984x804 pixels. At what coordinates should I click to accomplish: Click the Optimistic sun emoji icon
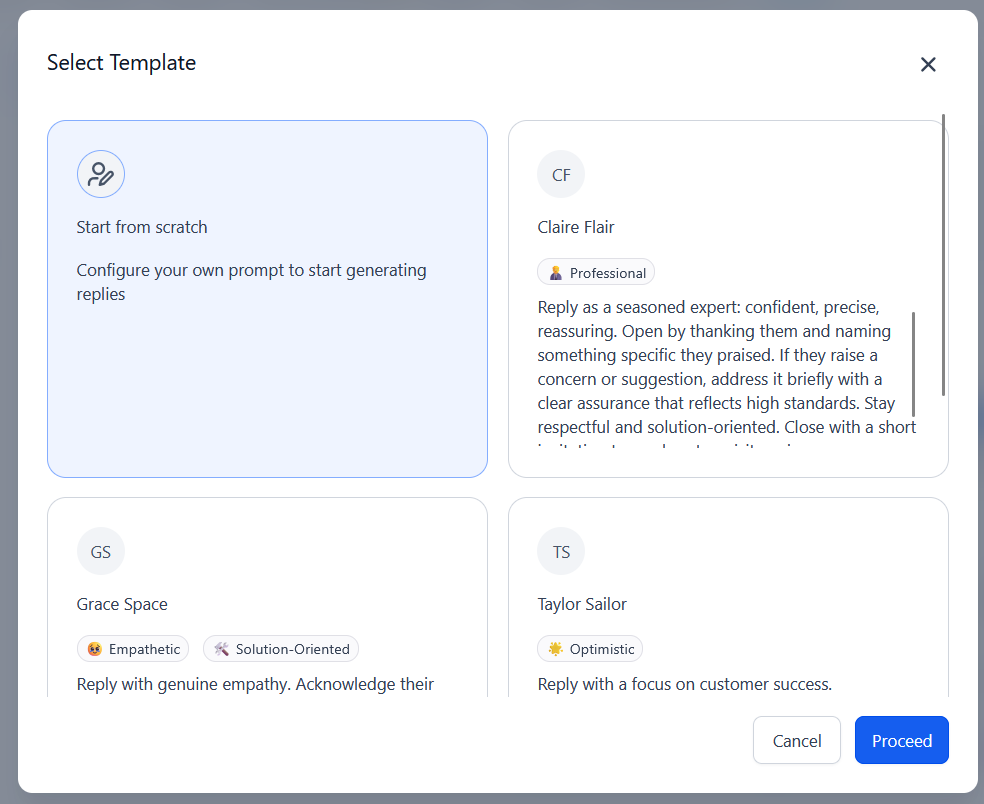555,649
